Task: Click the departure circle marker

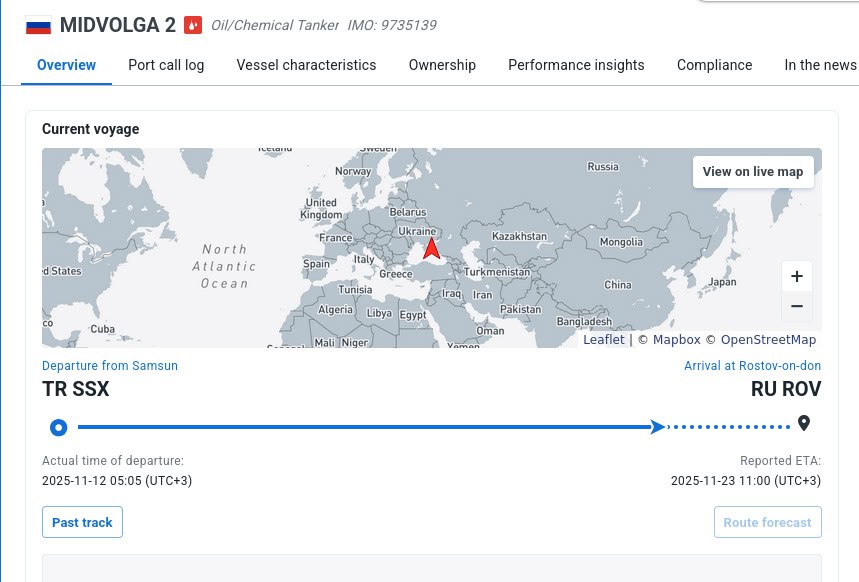Action: click(x=59, y=428)
